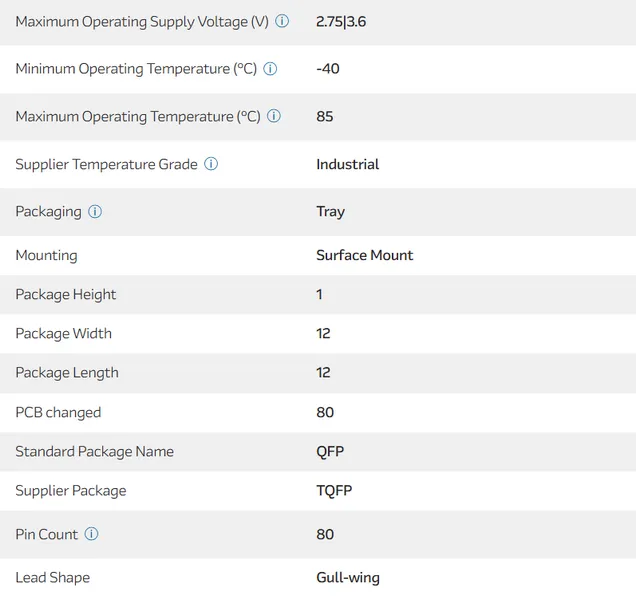This screenshot has width=636, height=600.
Task: Click the "Surface Mount" value
Action: pos(364,255)
